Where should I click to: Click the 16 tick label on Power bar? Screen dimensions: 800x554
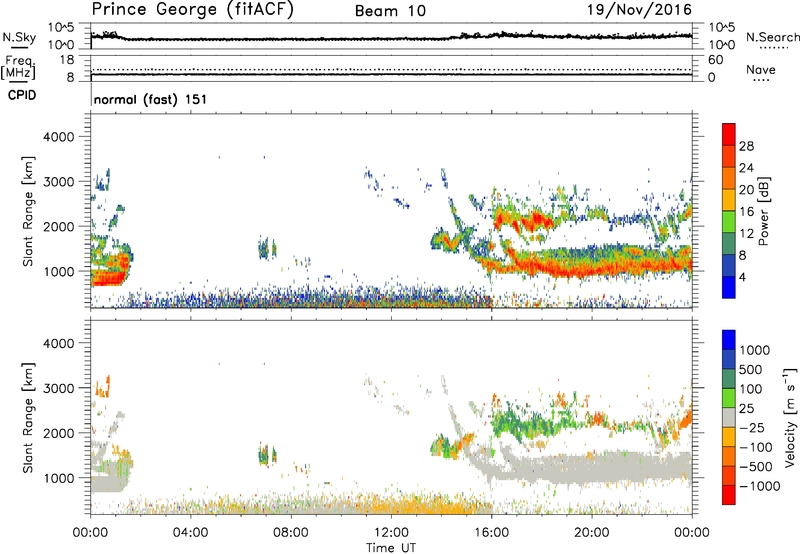[x=746, y=212]
